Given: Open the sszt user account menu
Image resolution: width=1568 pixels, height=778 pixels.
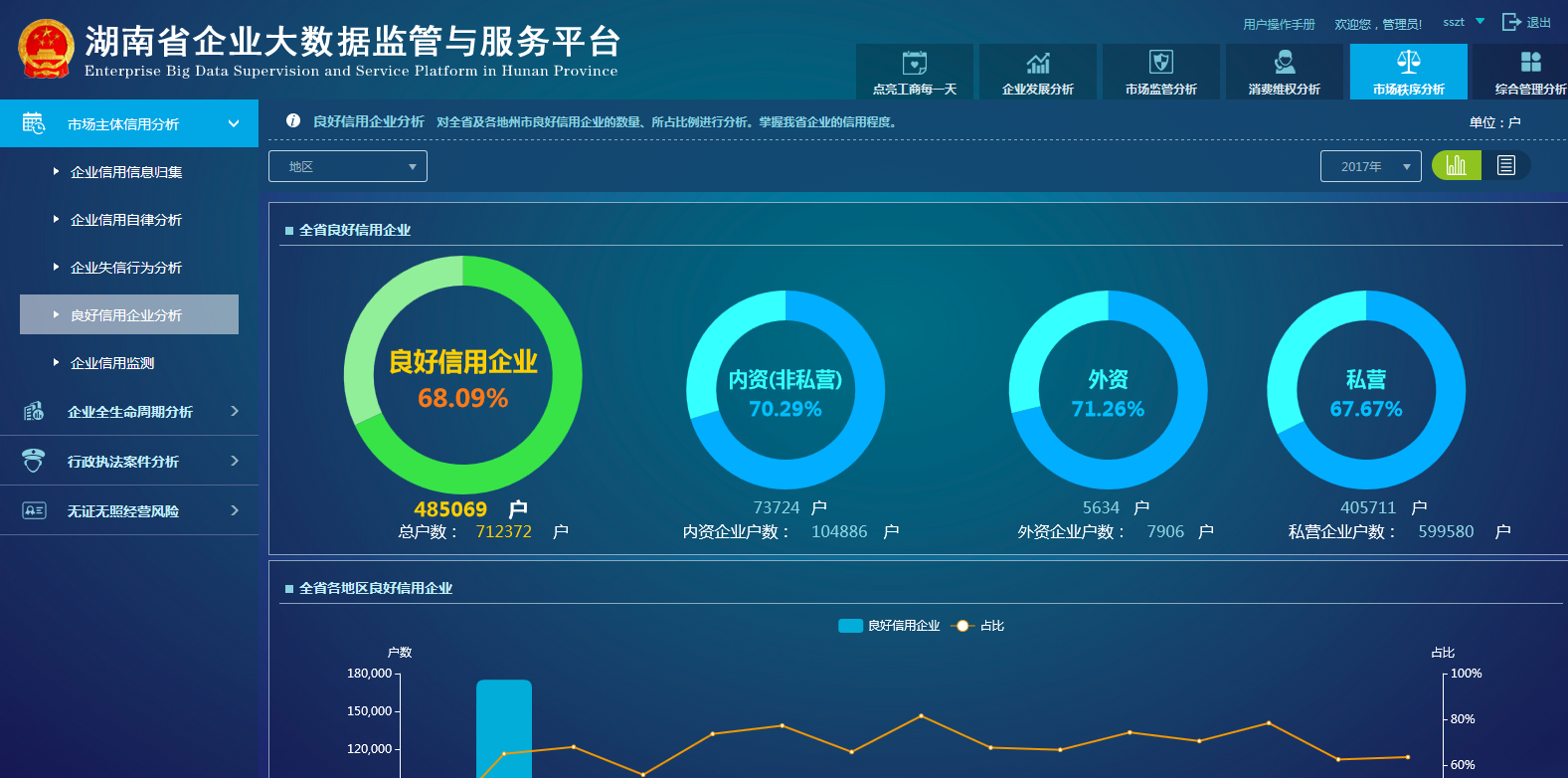Looking at the screenshot, I should [1464, 22].
